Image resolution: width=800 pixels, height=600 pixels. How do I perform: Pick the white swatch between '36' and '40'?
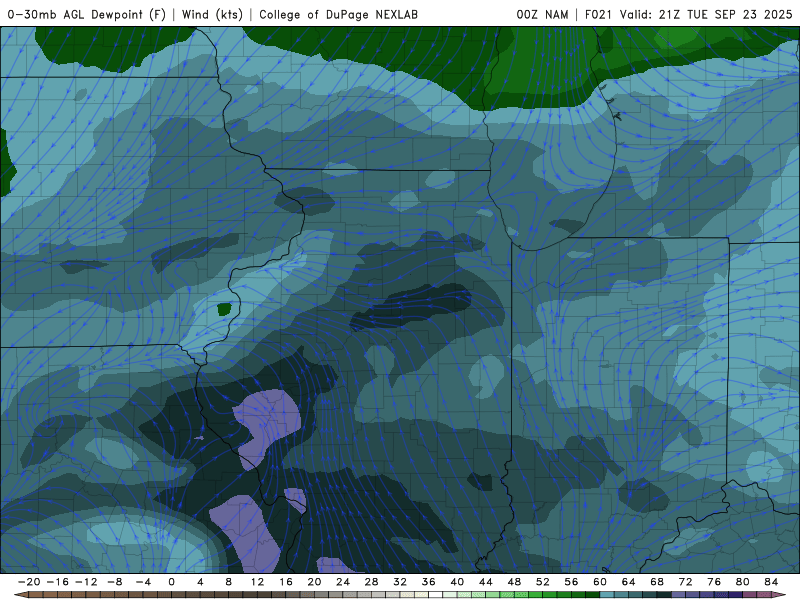tap(436, 595)
